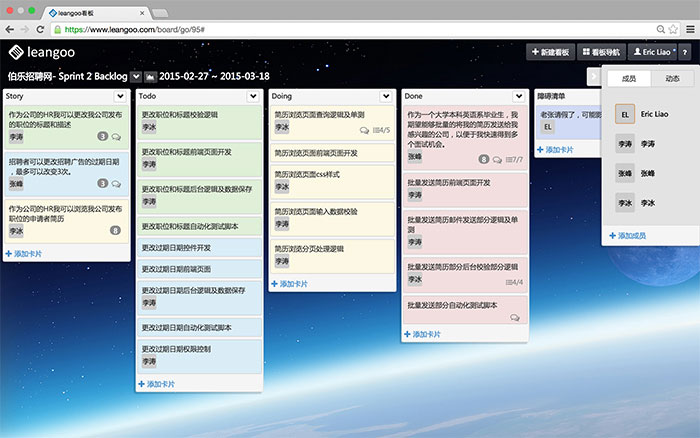Click the browser back arrow
This screenshot has height=438, width=700.
tap(10, 29)
